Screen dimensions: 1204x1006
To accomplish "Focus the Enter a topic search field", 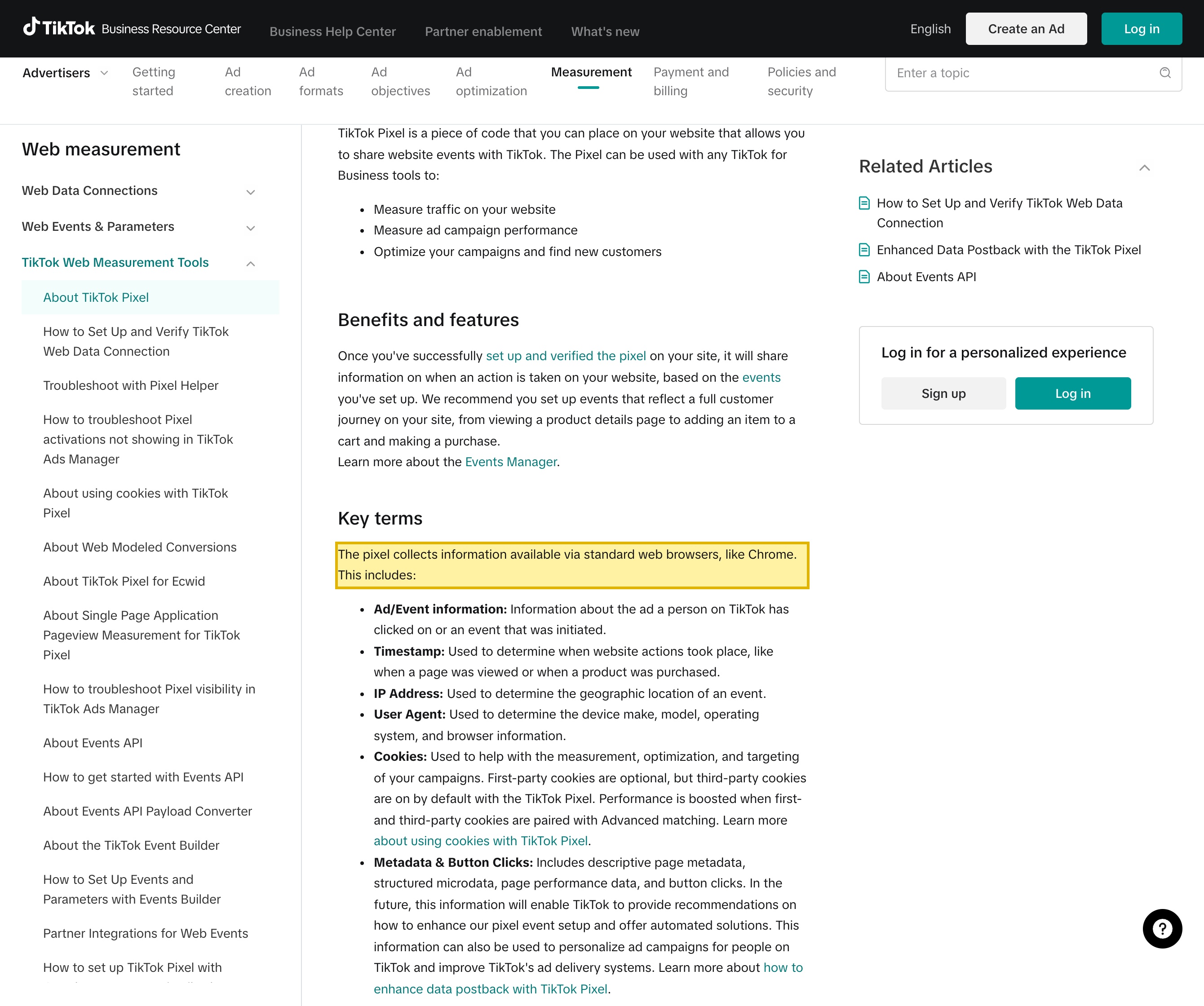I will pos(1033,73).
